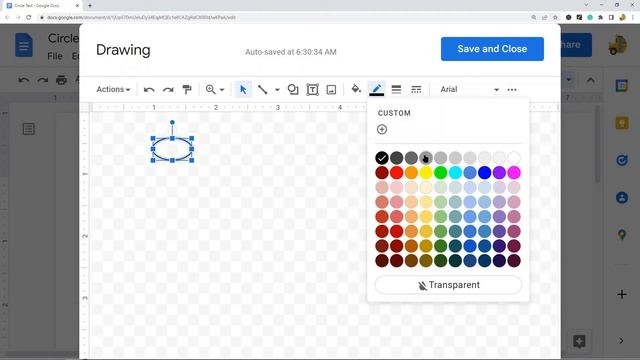640x360 pixels.
Task: Open the Actions dropdown menu
Action: click(113, 89)
